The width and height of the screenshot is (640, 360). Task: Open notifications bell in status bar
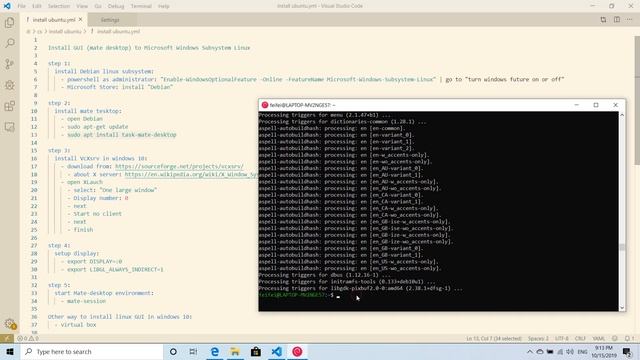(629, 338)
